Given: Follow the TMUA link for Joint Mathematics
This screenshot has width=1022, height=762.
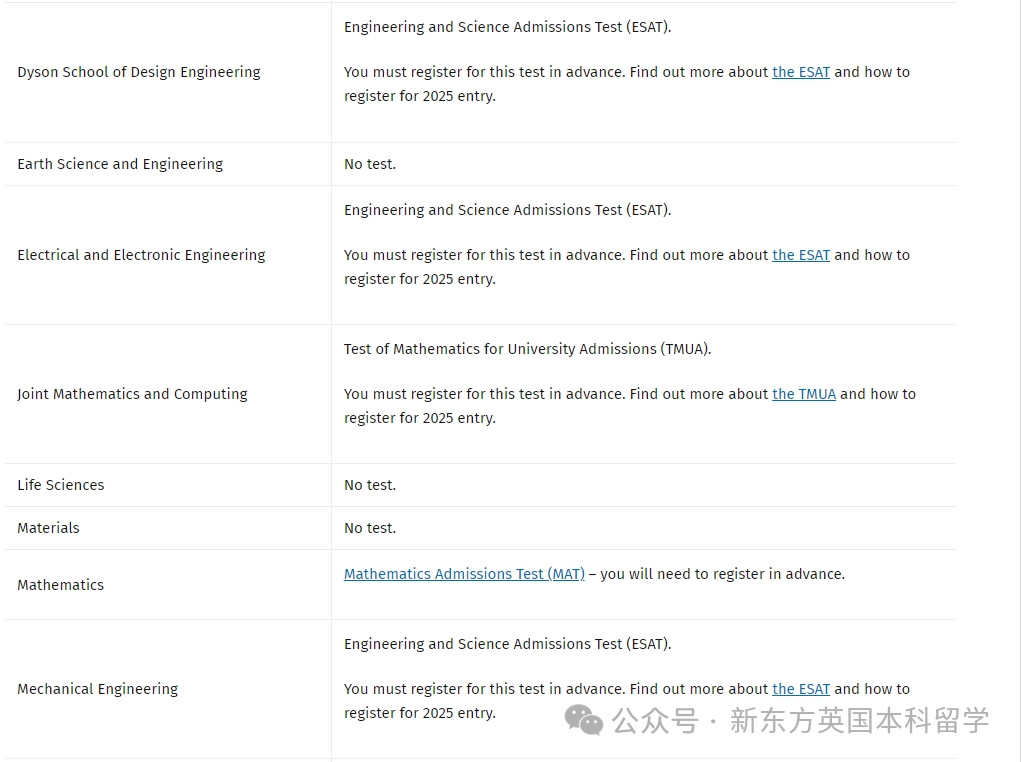Looking at the screenshot, I should coord(804,394).
